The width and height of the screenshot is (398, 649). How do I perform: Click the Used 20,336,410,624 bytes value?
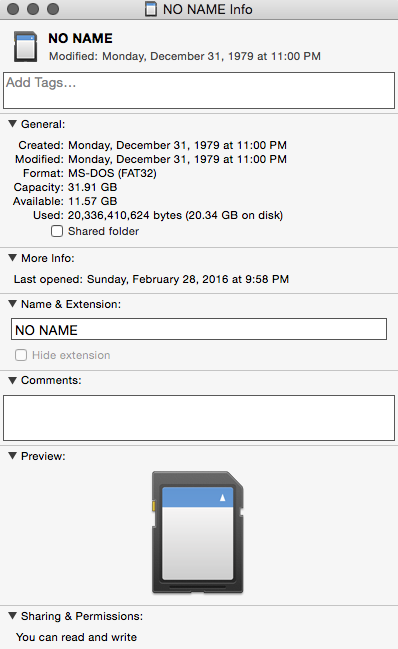click(x=175, y=215)
